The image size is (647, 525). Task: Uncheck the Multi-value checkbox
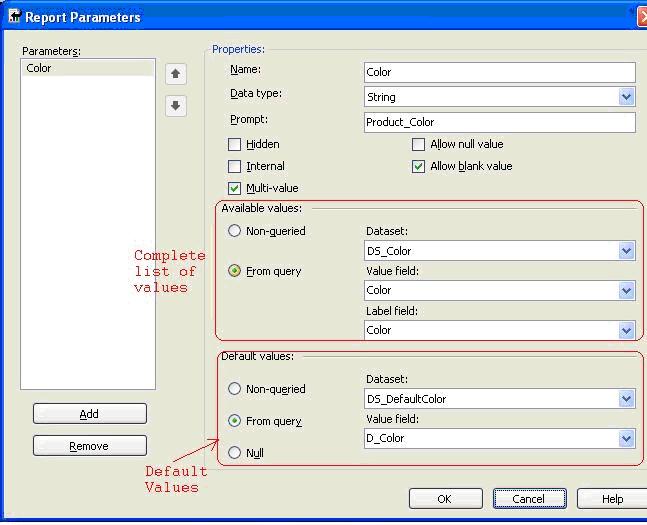click(x=234, y=188)
